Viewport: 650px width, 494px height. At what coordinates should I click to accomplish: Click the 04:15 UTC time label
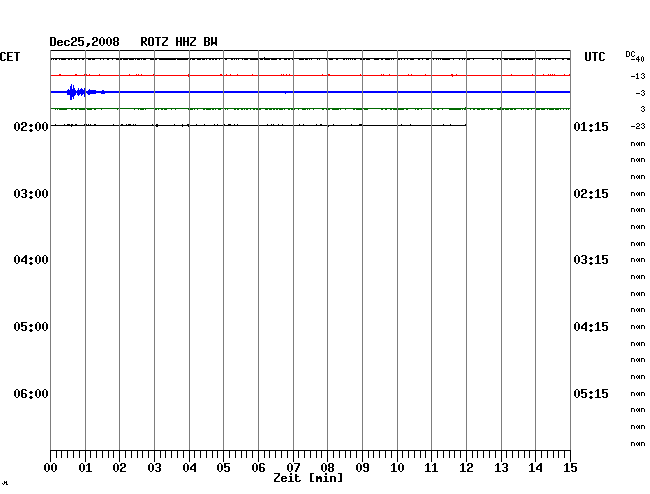591,327
